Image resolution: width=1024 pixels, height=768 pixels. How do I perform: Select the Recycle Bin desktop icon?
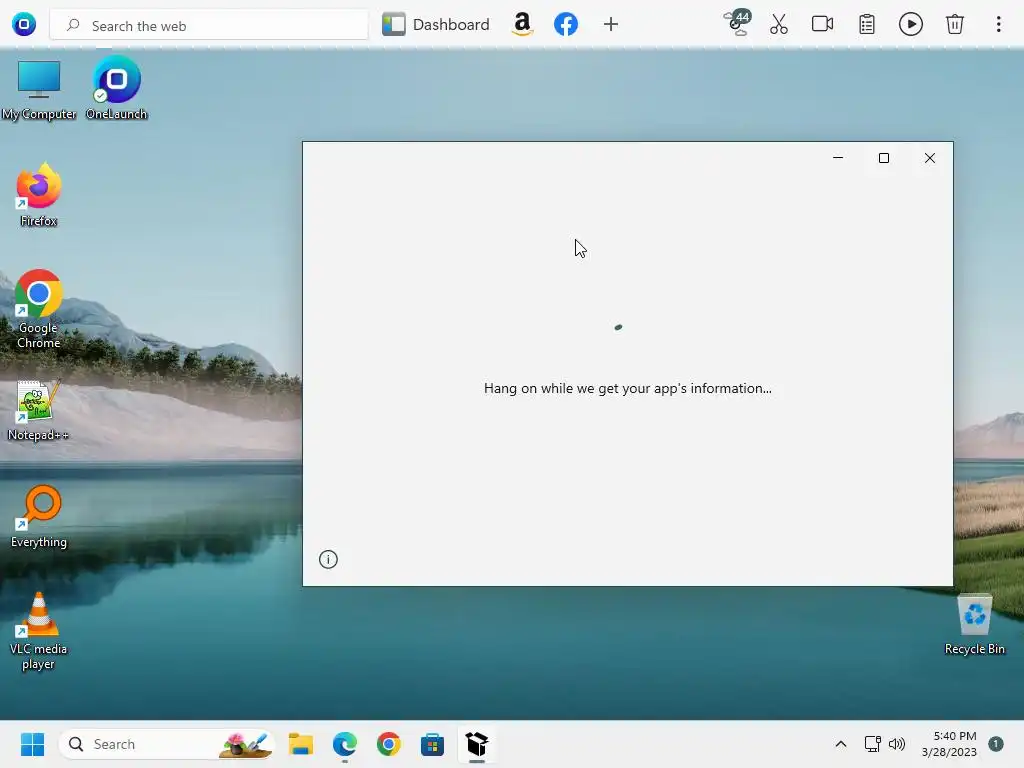[974, 624]
